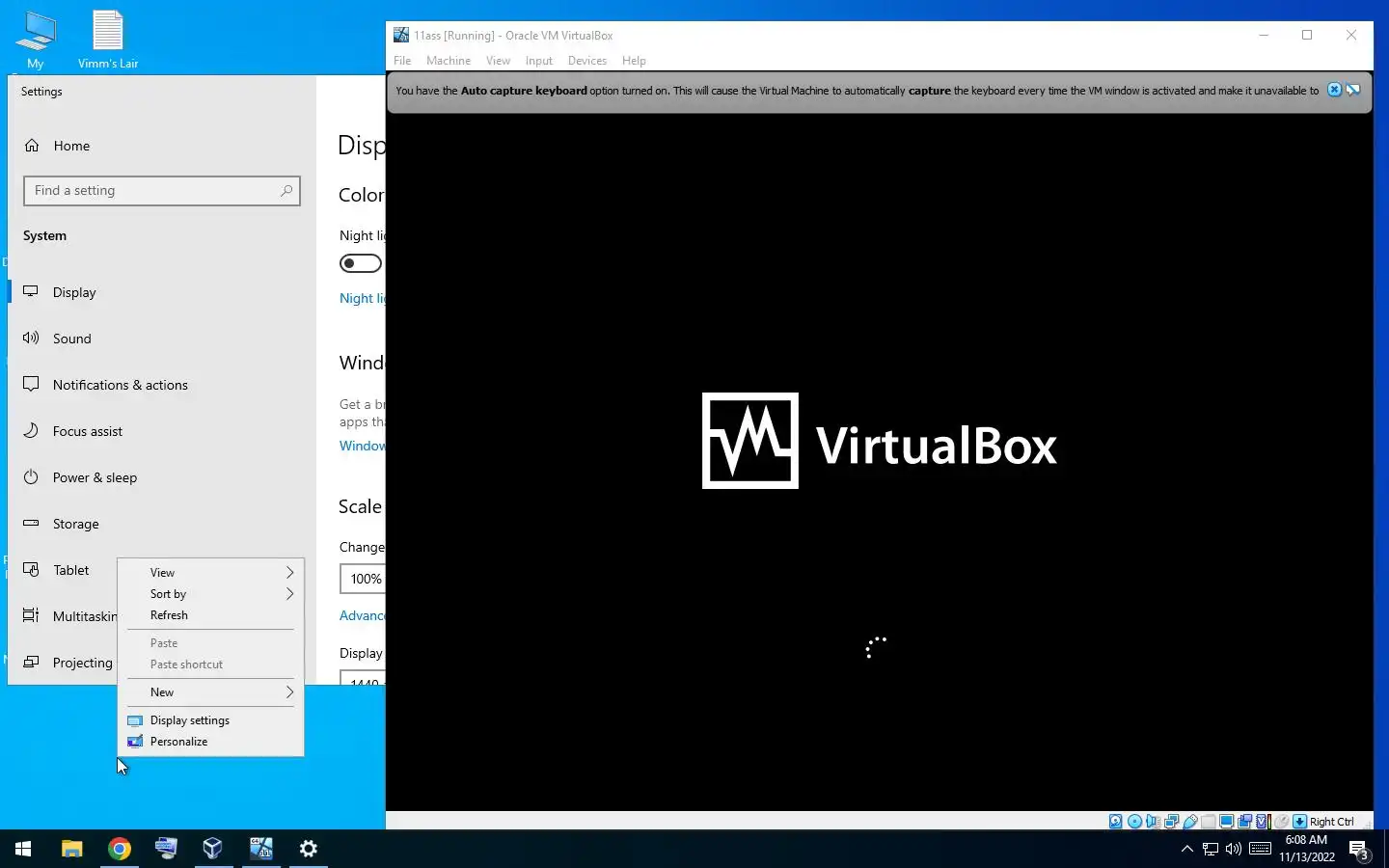Open File Explorer from the taskbar

71,849
